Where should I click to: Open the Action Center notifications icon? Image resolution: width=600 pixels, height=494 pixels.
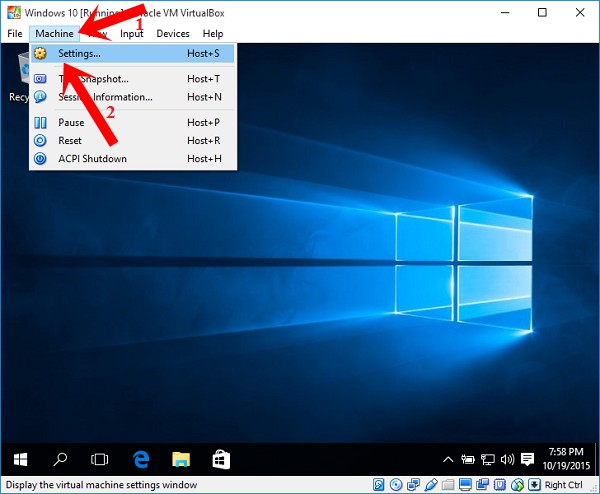527,459
